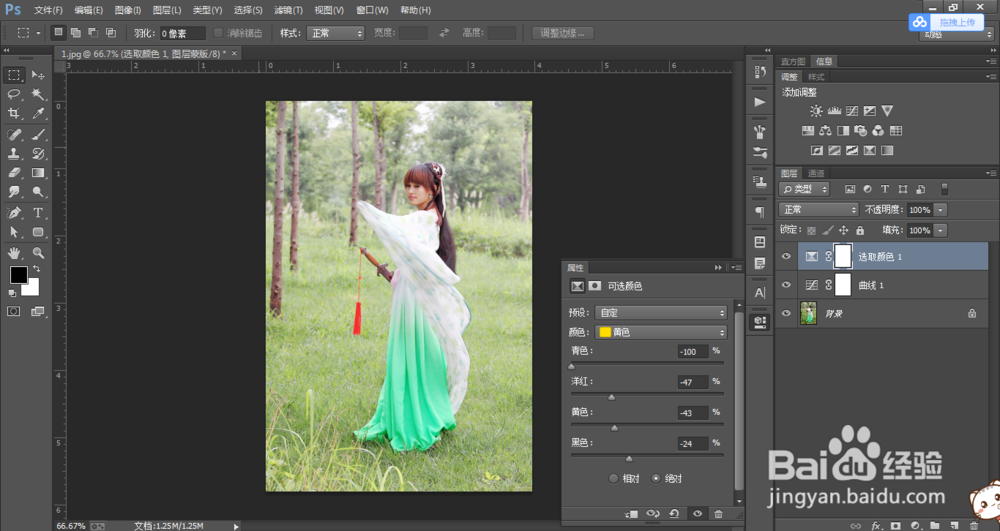The image size is (1000, 531).
Task: Select the Horizontal Type tool
Action: point(38,213)
